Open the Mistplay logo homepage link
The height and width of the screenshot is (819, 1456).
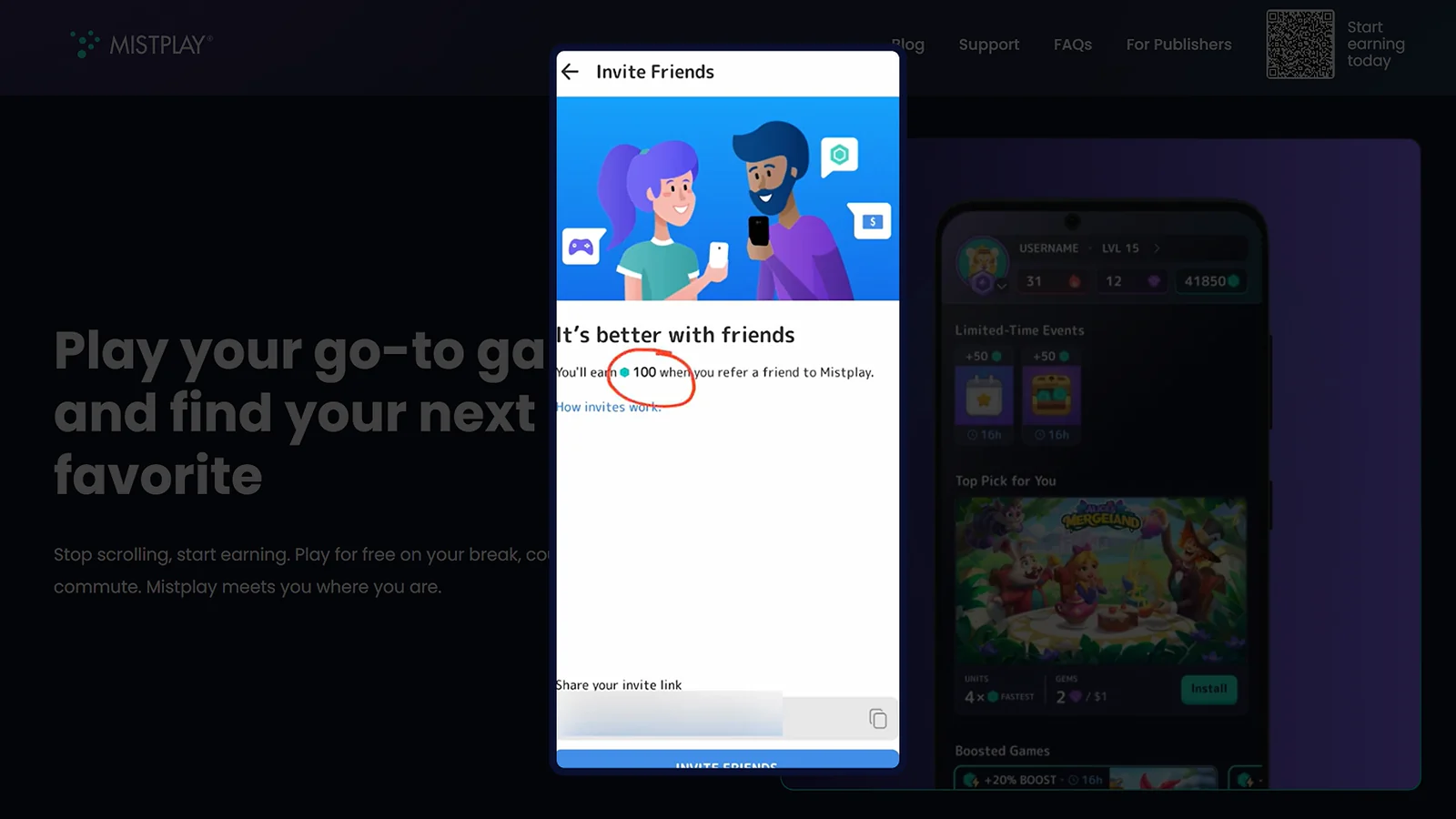click(x=142, y=45)
